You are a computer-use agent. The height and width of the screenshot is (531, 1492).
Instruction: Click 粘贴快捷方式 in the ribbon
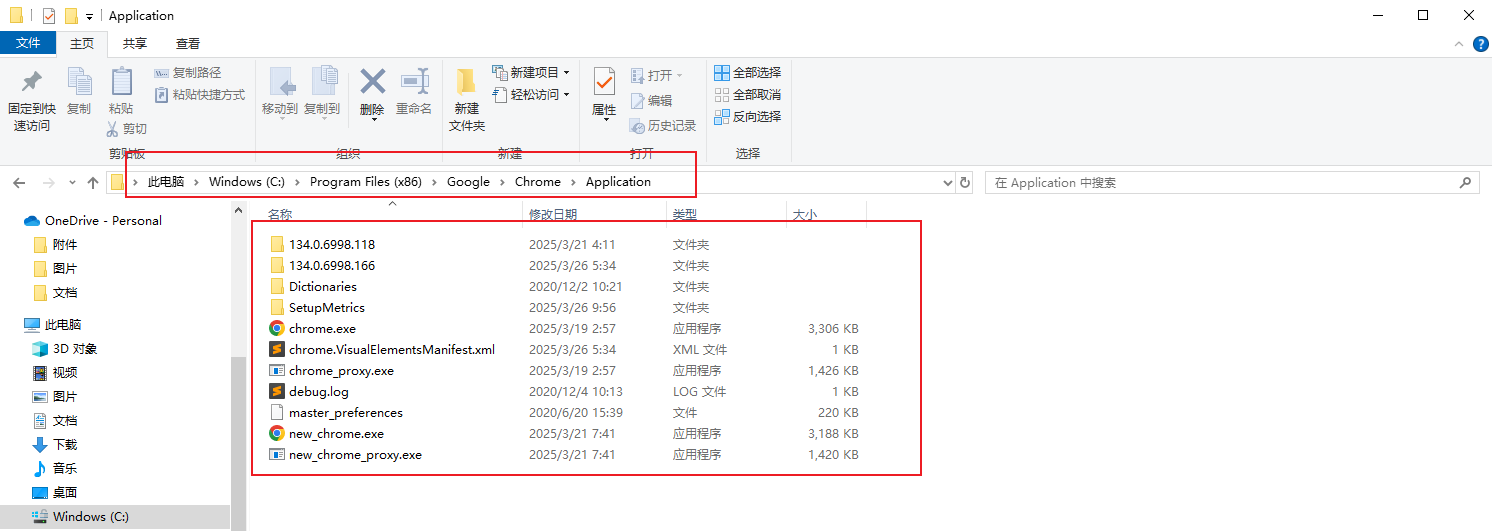pyautogui.click(x=200, y=95)
